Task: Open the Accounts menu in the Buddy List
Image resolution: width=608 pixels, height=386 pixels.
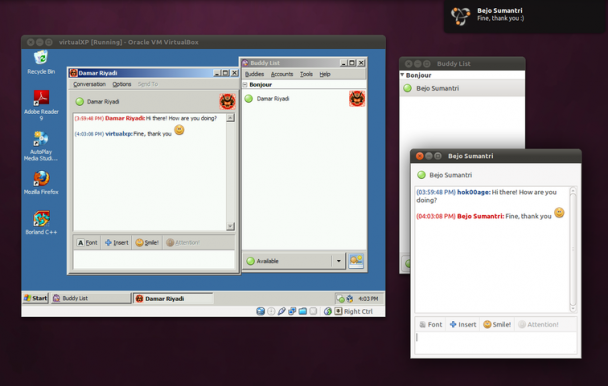Action: click(x=282, y=74)
